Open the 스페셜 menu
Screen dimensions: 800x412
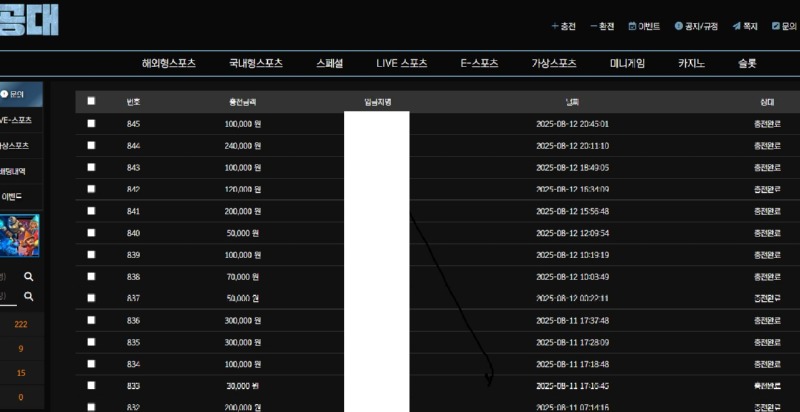330,64
